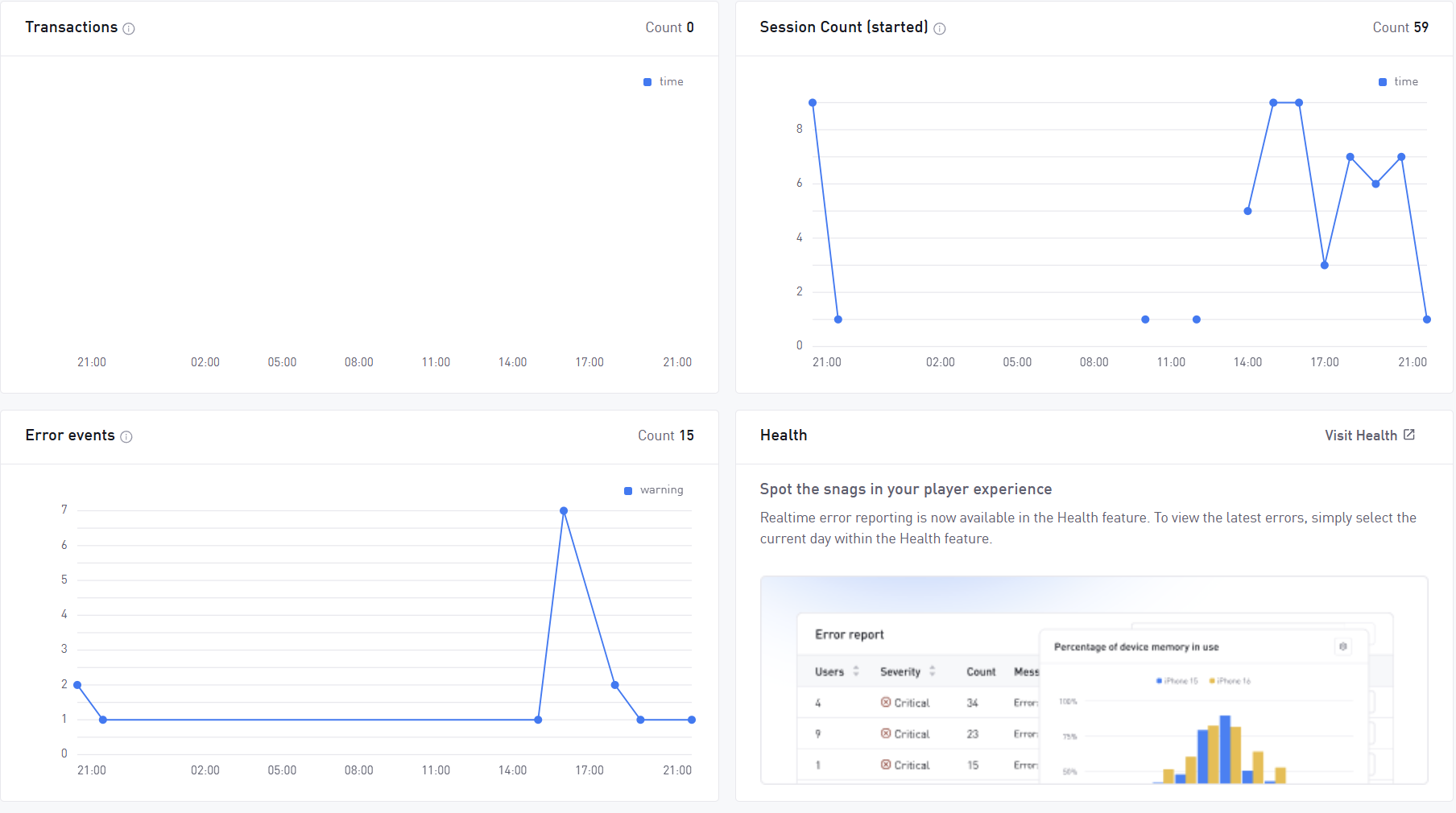This screenshot has width=1456, height=813.
Task: Click the Error events info icon
Action: [x=126, y=437]
